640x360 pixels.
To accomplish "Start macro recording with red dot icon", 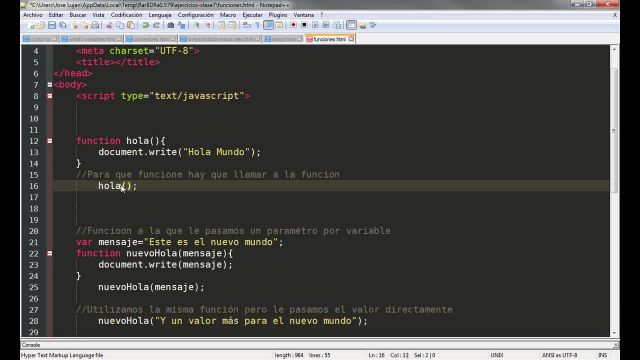I will (293, 25).
